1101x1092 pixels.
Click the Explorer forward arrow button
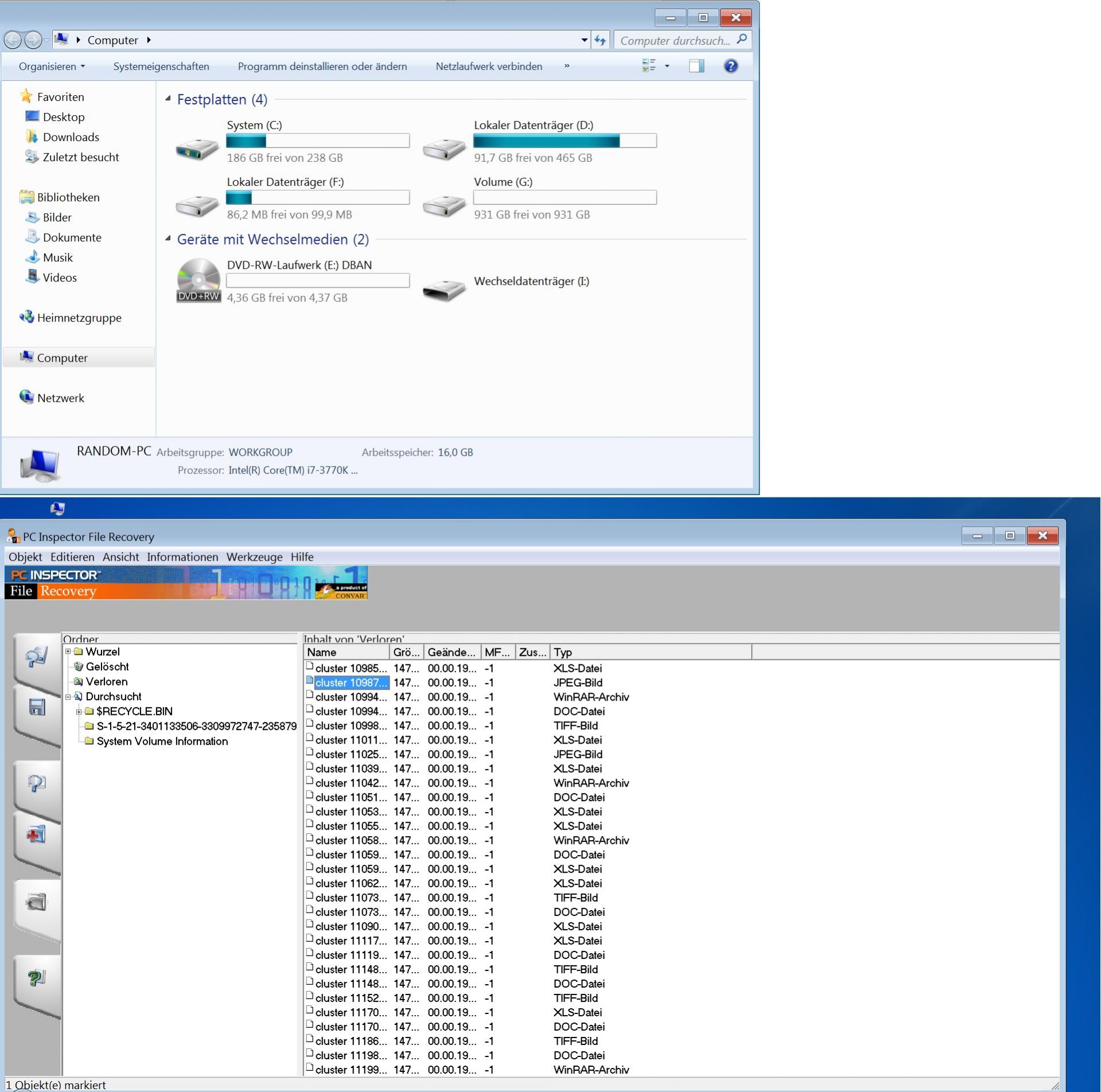click(33, 40)
